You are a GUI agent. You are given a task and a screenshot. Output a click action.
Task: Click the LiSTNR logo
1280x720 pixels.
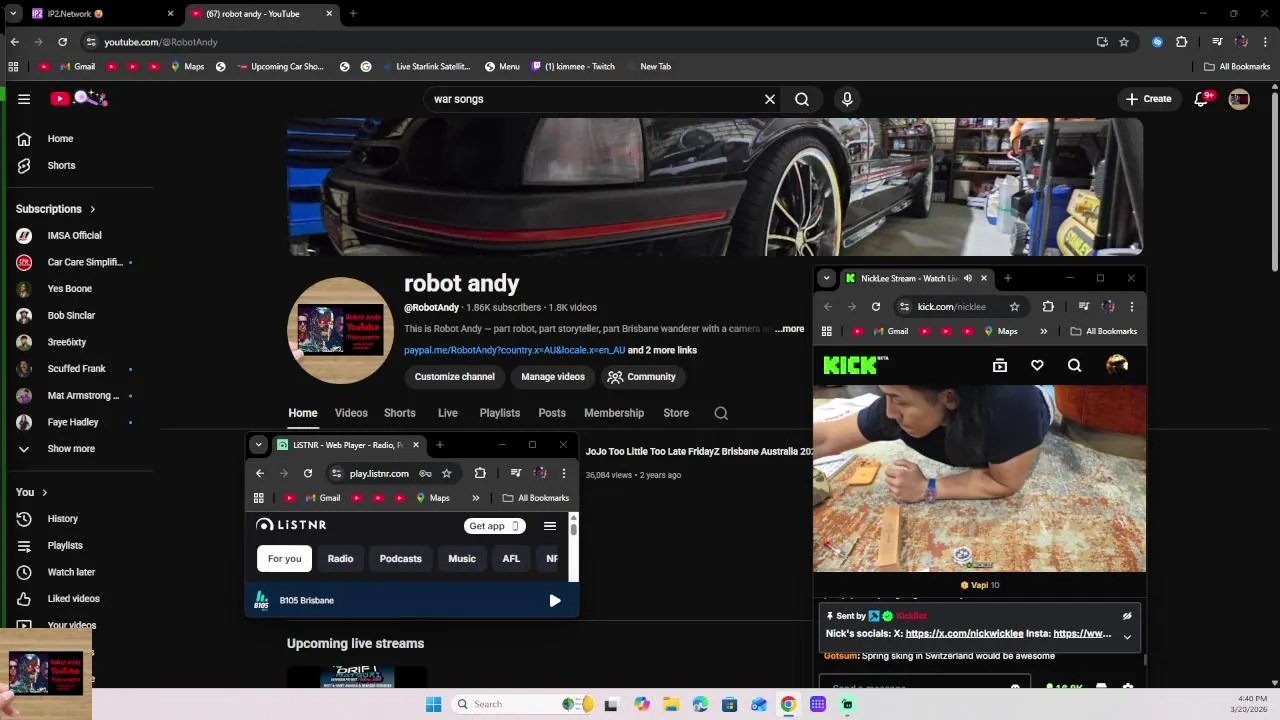tap(291, 525)
